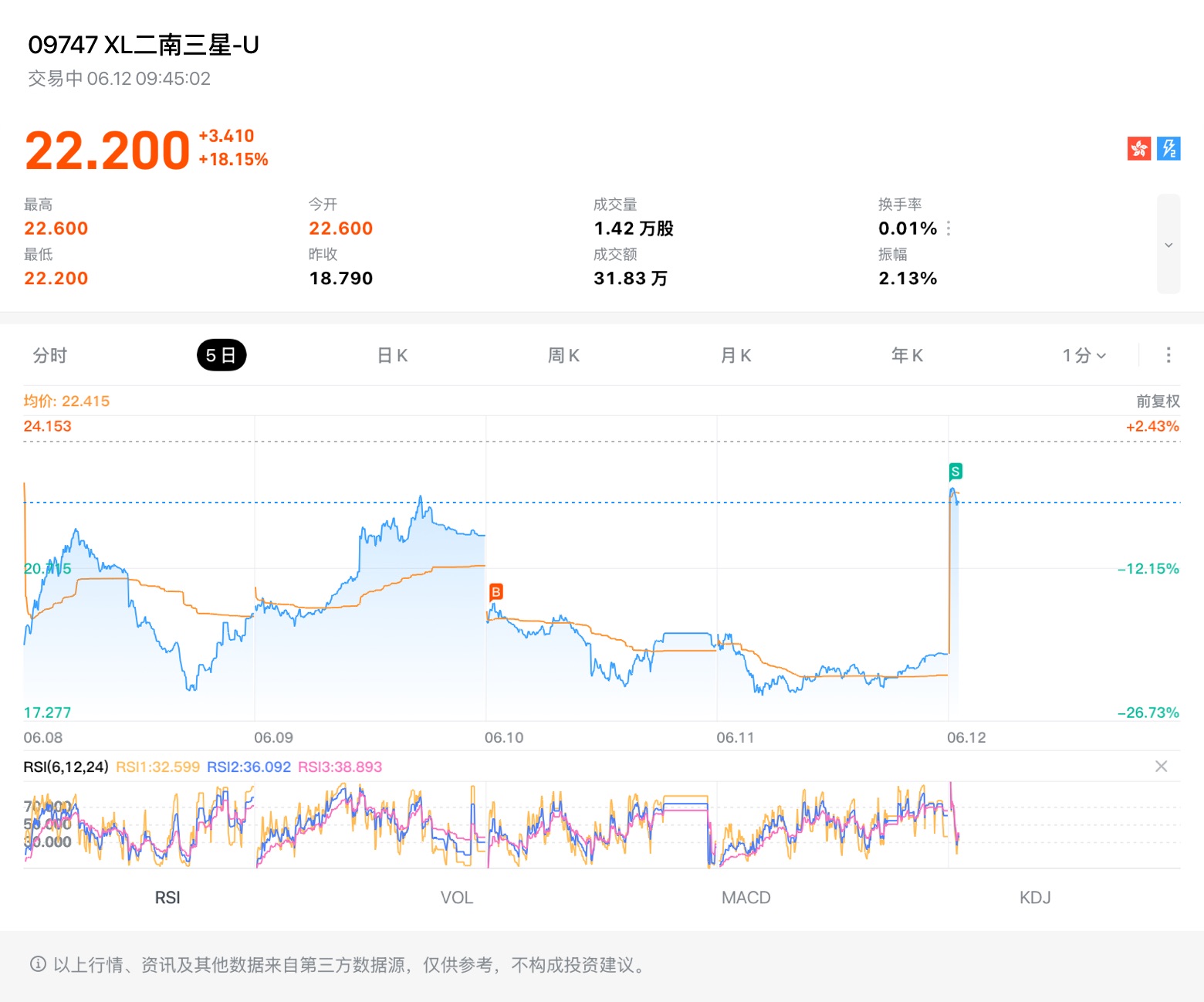
Task: Select the KDJ indicator tab
Action: tap(1035, 898)
